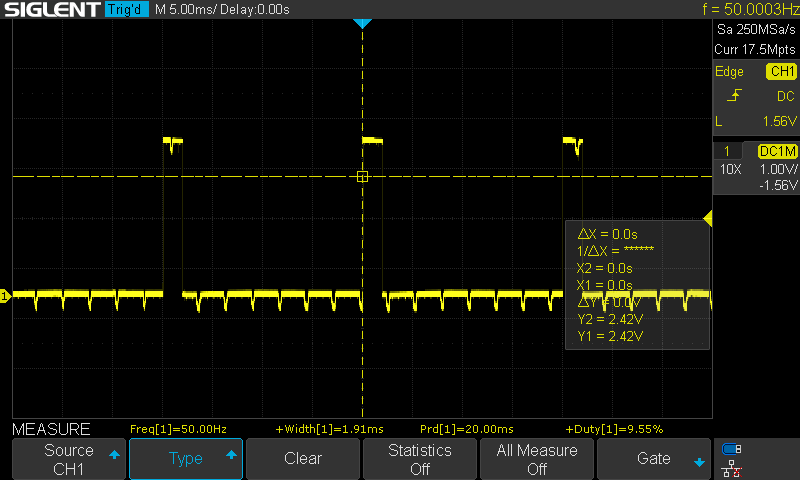Click the SIGLENT logo
Viewport: 800px width, 480px height.
52,10
